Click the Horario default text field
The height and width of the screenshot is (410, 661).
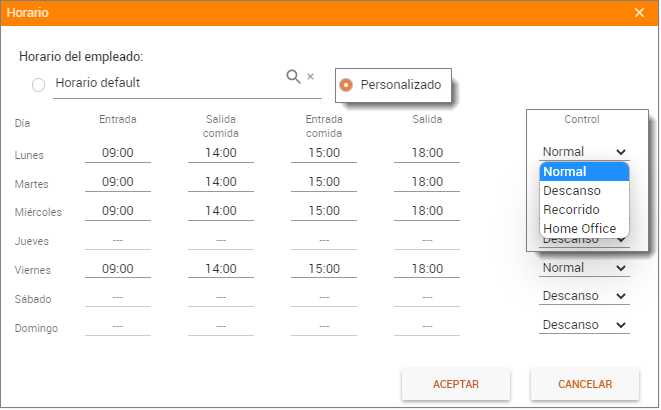point(165,83)
